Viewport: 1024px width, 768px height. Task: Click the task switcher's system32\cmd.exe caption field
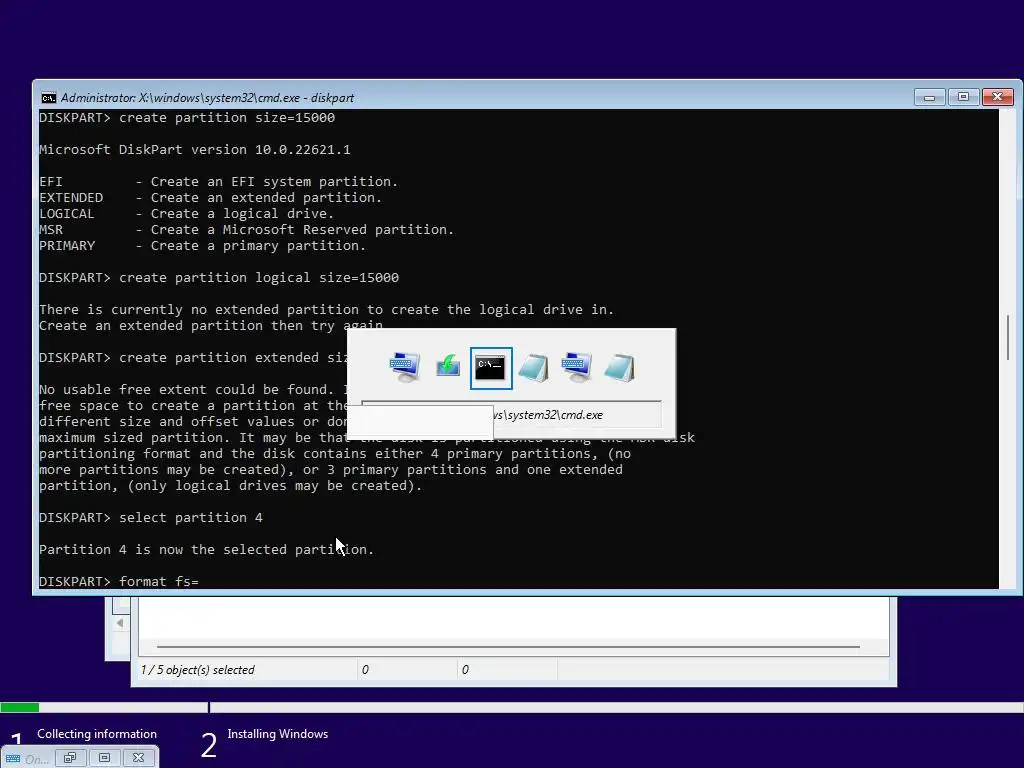511,415
